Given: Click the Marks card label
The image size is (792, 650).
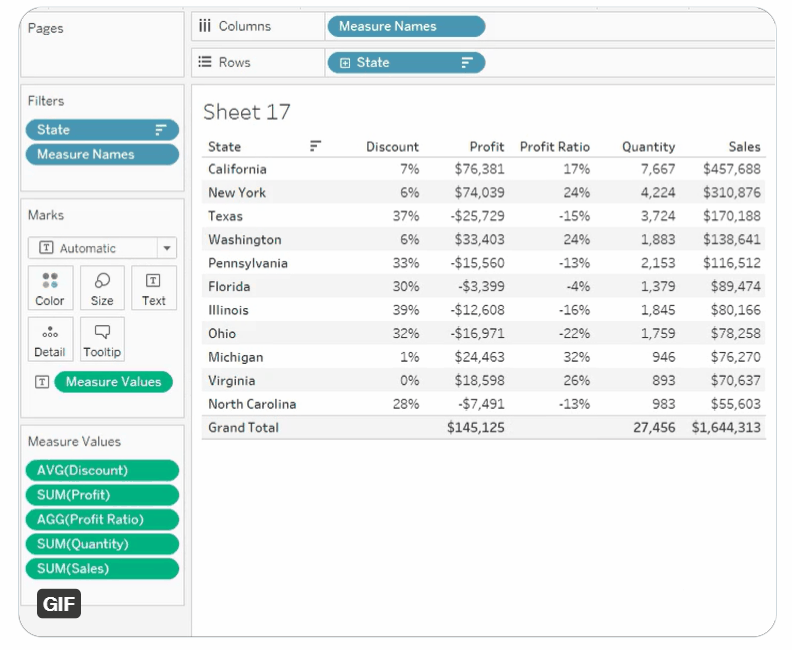Looking at the screenshot, I should pos(46,215).
